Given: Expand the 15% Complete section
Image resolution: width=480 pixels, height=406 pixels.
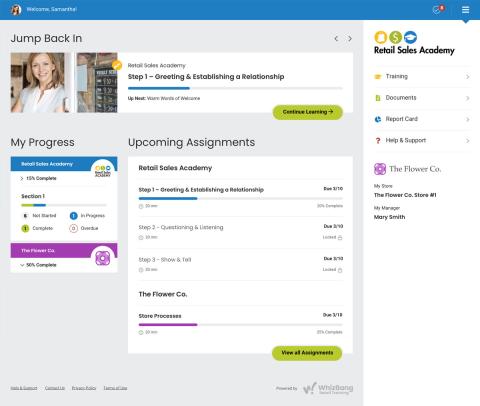Looking at the screenshot, I should coord(22,179).
